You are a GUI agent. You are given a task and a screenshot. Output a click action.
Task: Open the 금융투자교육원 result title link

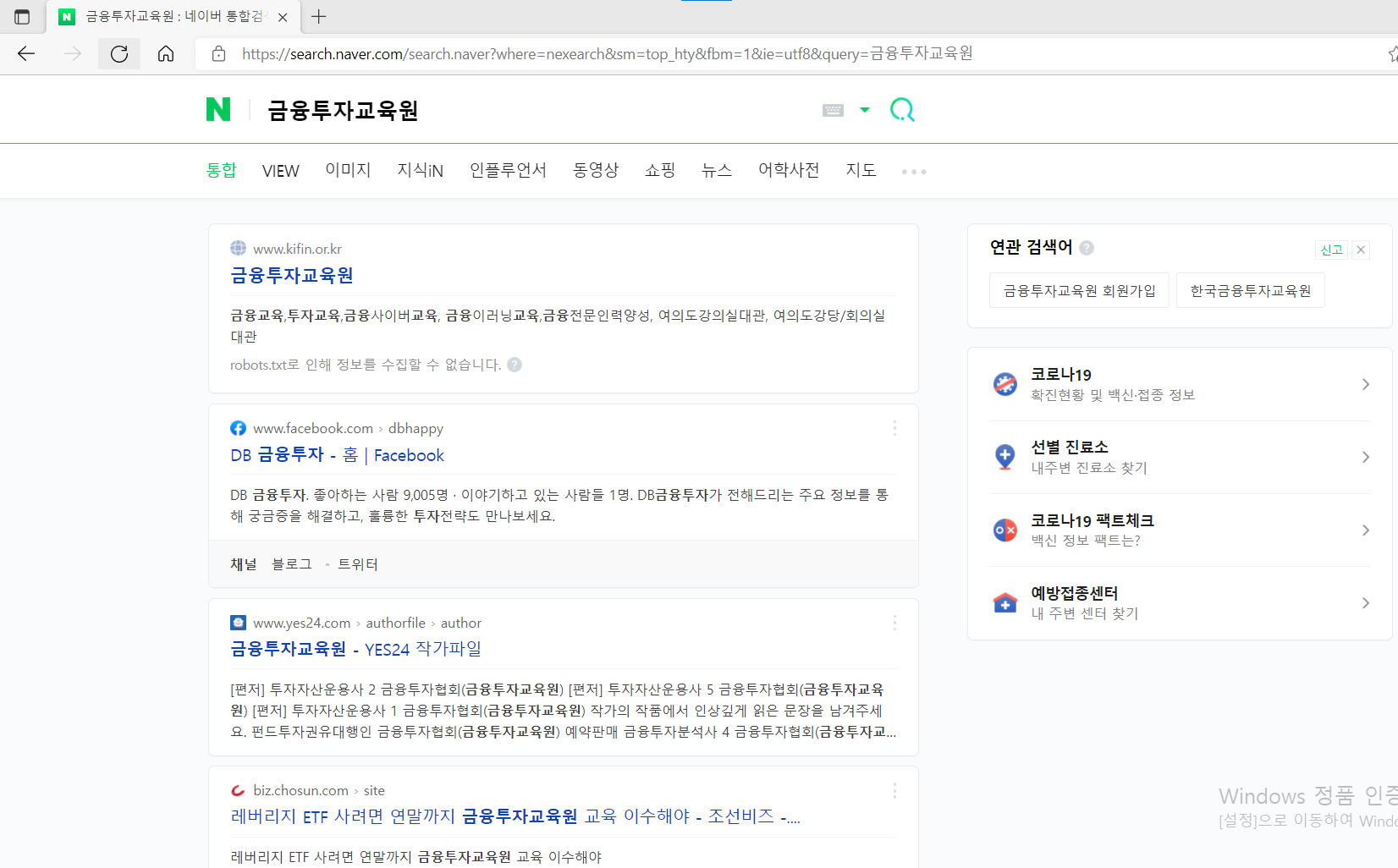[x=292, y=275]
